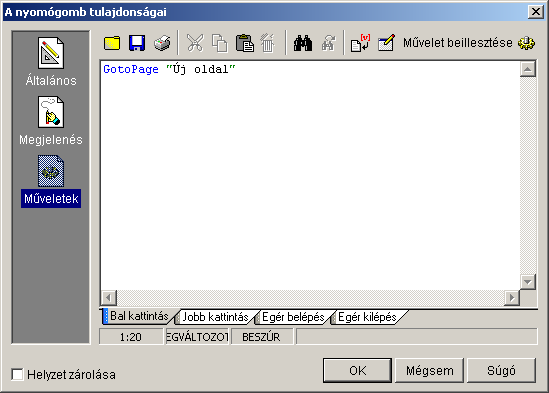Click vertical scrollbar down arrow
The width and height of the screenshot is (549, 393).
coord(528,282)
